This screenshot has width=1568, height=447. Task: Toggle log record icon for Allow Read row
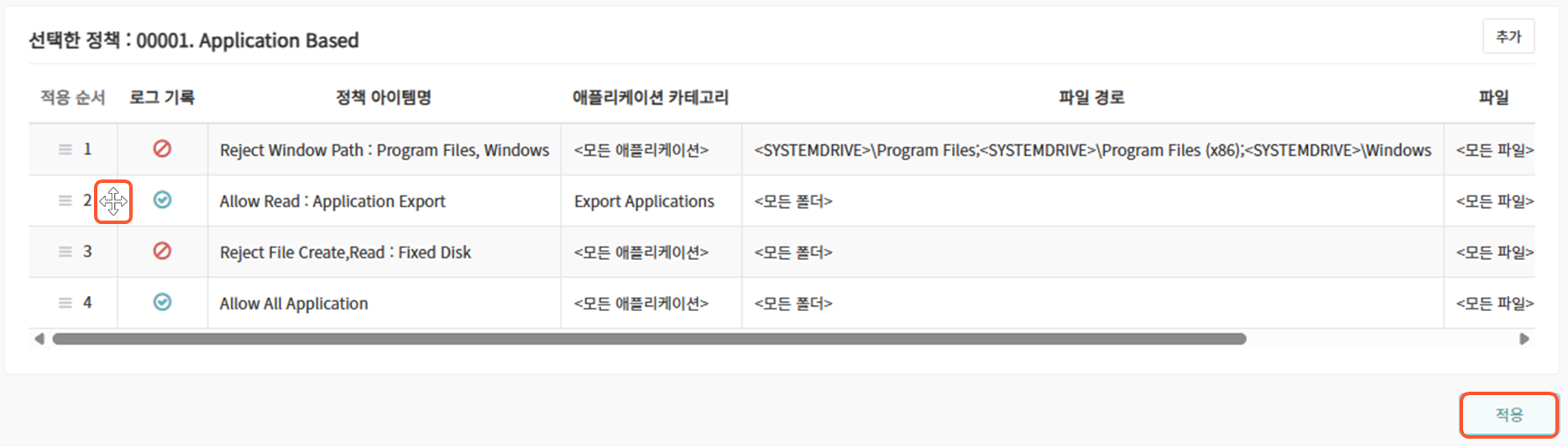click(162, 200)
